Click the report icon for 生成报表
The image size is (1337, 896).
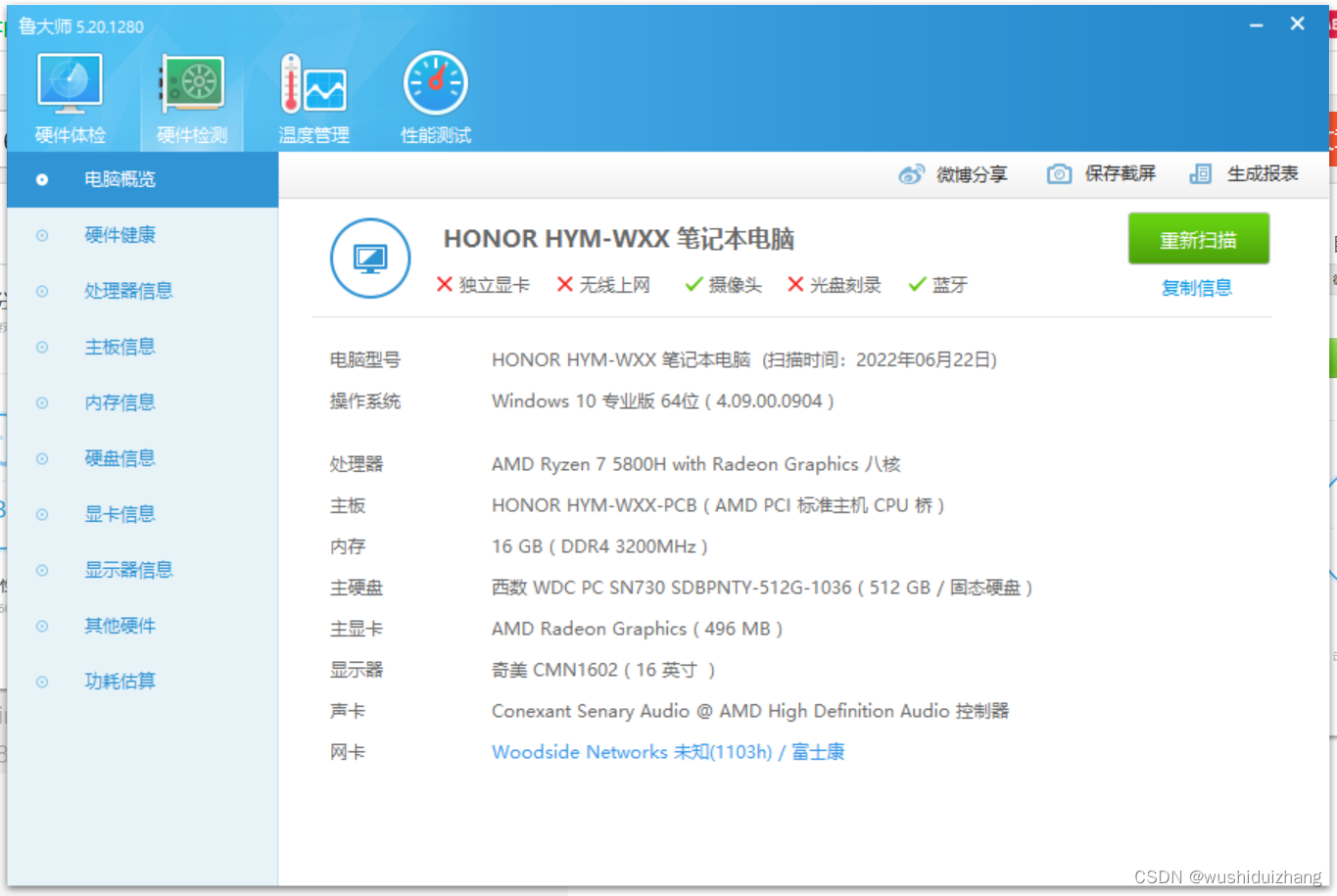click(x=1201, y=174)
